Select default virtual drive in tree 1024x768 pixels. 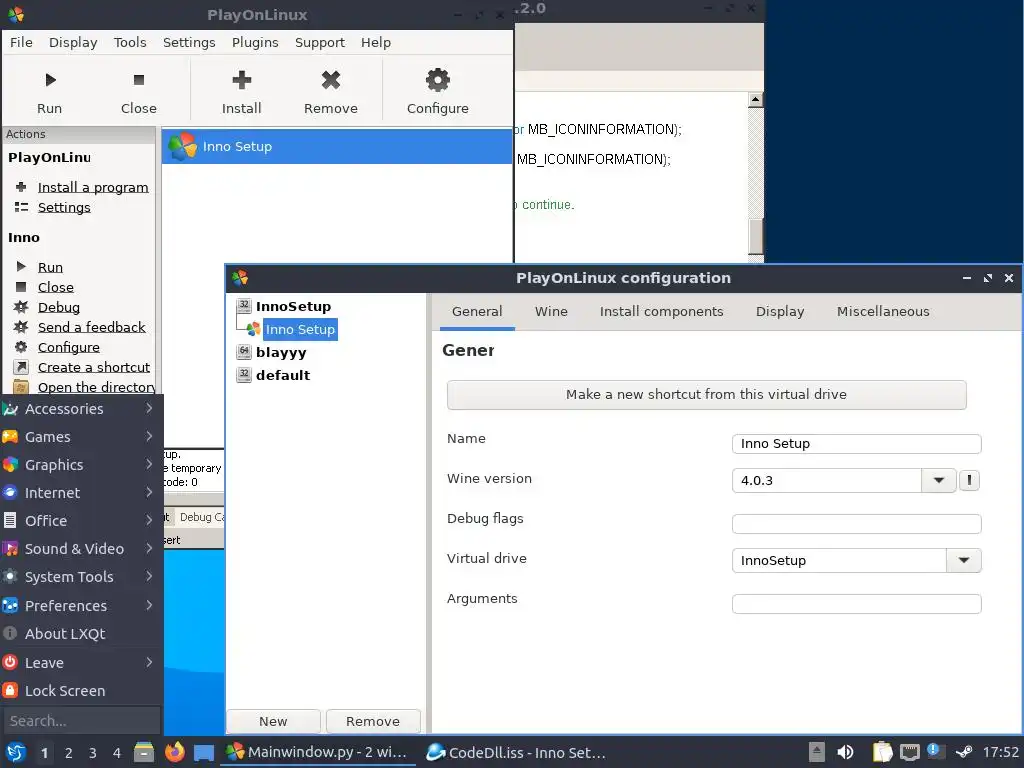click(283, 376)
